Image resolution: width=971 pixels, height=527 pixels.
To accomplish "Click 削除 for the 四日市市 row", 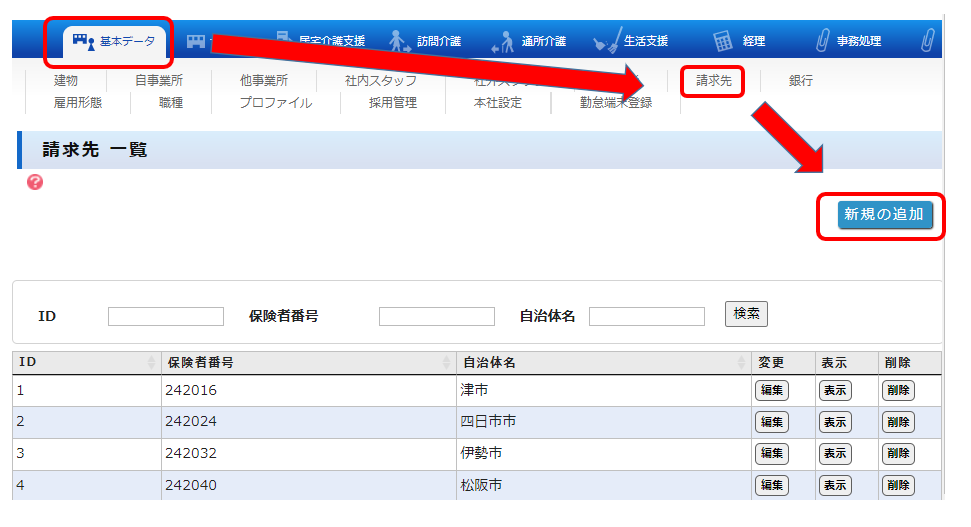I will click(x=897, y=423).
